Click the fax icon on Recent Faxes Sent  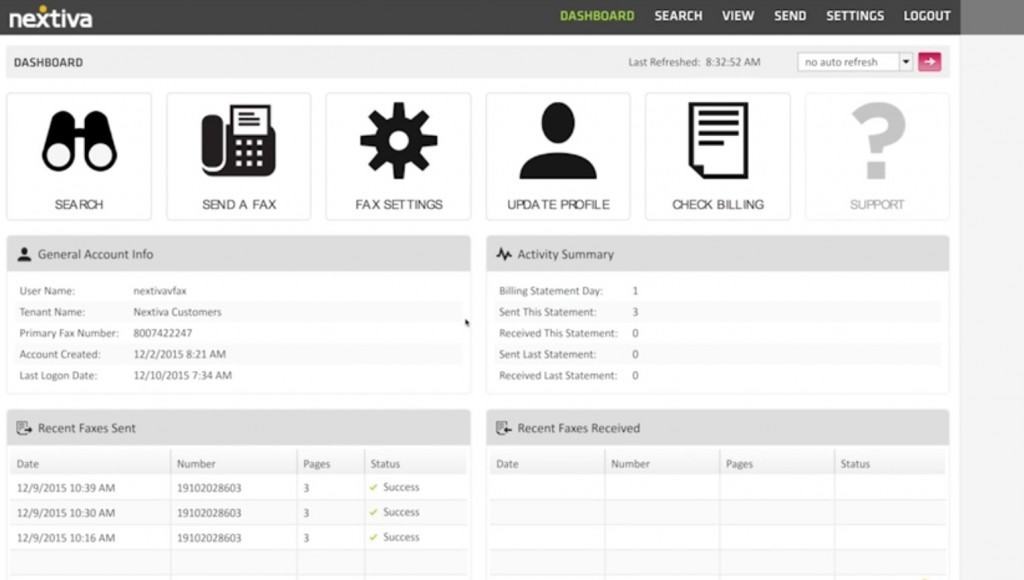click(24, 428)
